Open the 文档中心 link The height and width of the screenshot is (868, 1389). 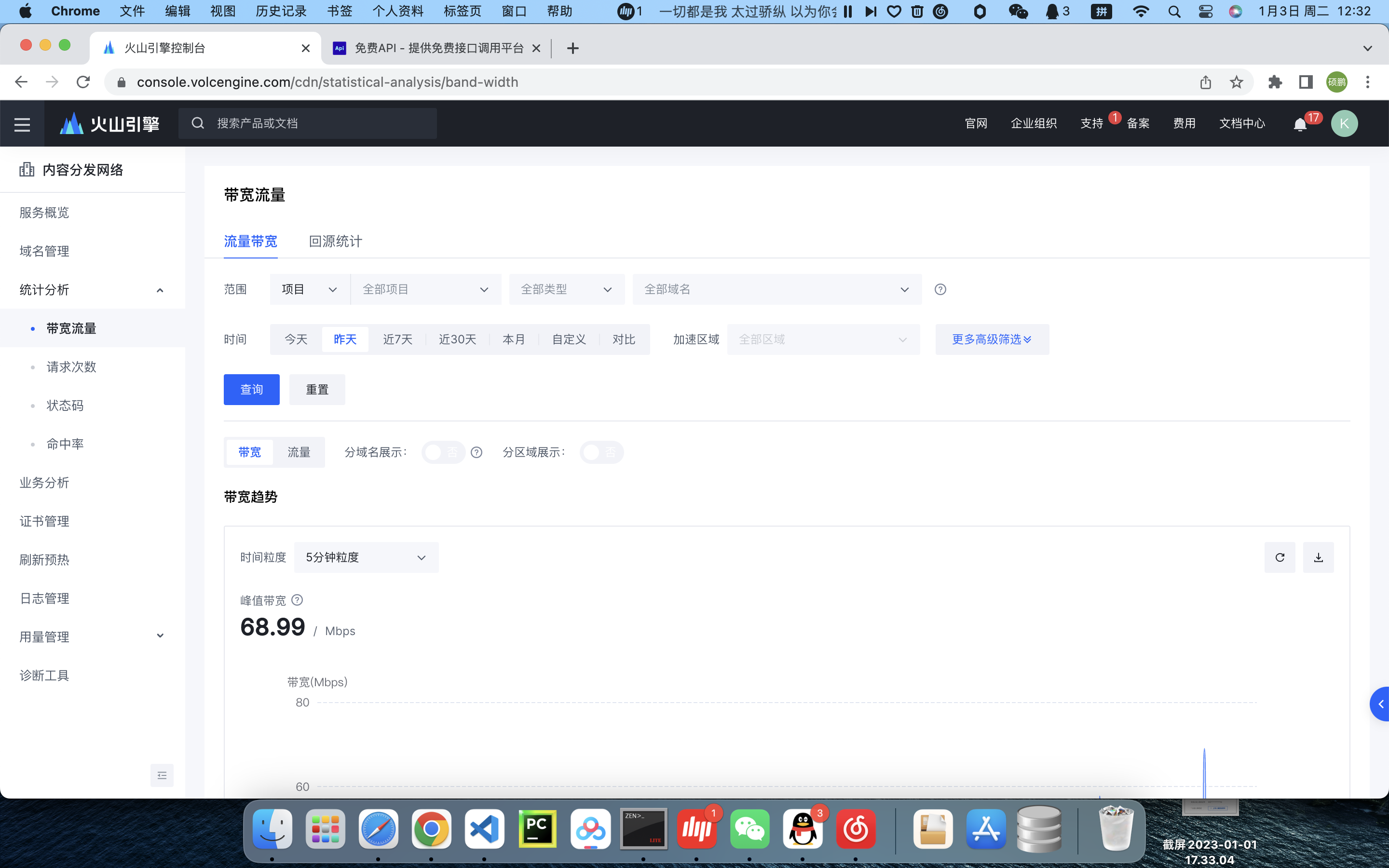(x=1241, y=123)
